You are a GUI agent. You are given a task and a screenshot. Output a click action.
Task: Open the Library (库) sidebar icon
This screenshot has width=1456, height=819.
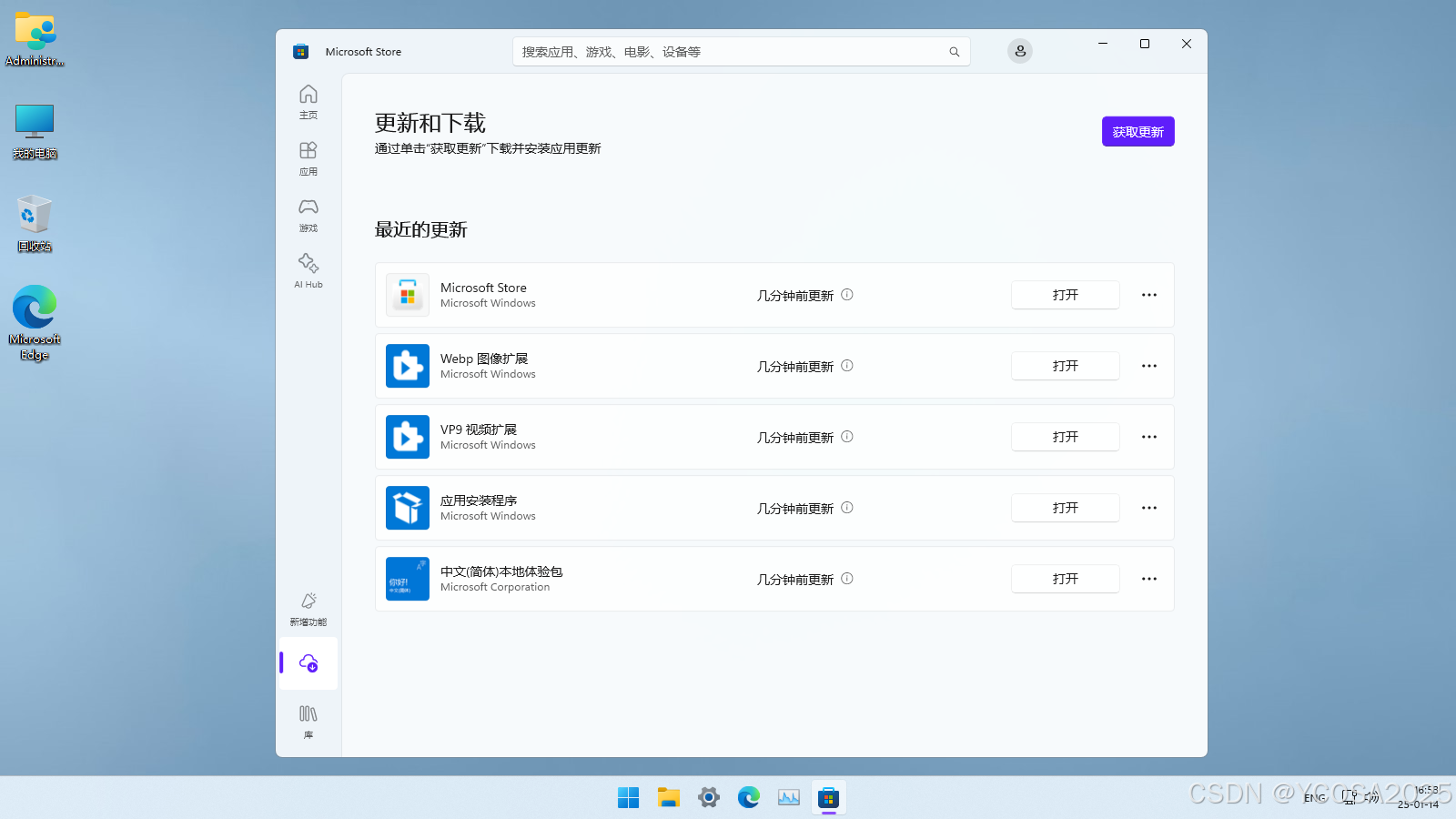308,722
